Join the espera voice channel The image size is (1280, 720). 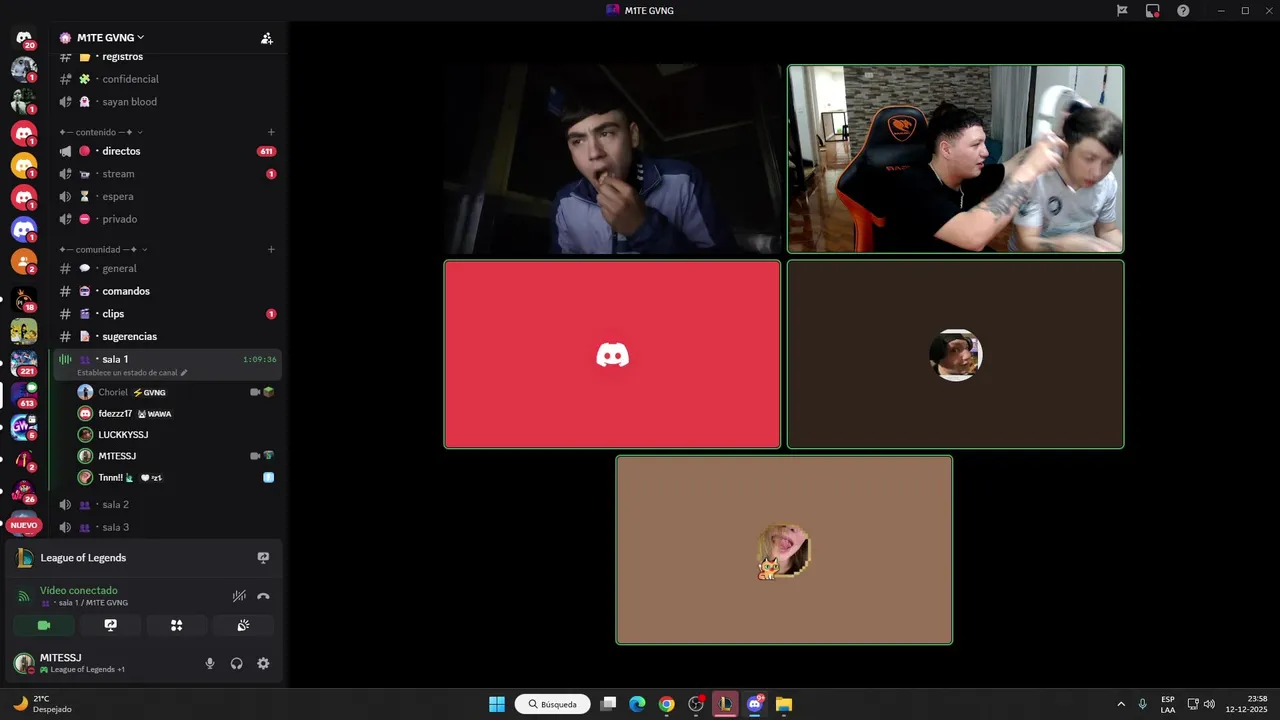pyautogui.click(x=167, y=196)
